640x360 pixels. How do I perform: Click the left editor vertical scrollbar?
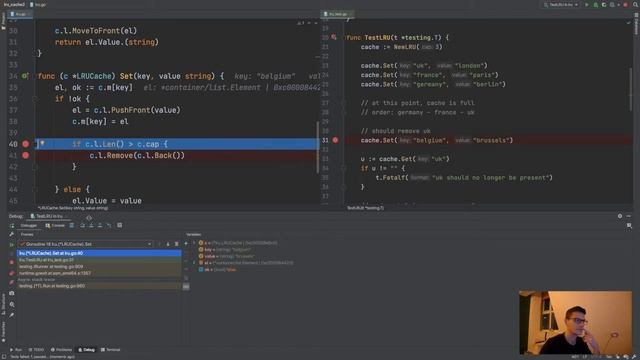(x=318, y=147)
